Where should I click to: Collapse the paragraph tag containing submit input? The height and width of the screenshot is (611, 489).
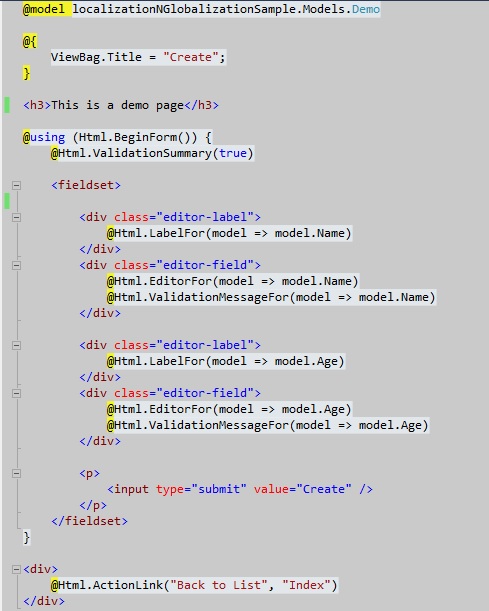16,473
